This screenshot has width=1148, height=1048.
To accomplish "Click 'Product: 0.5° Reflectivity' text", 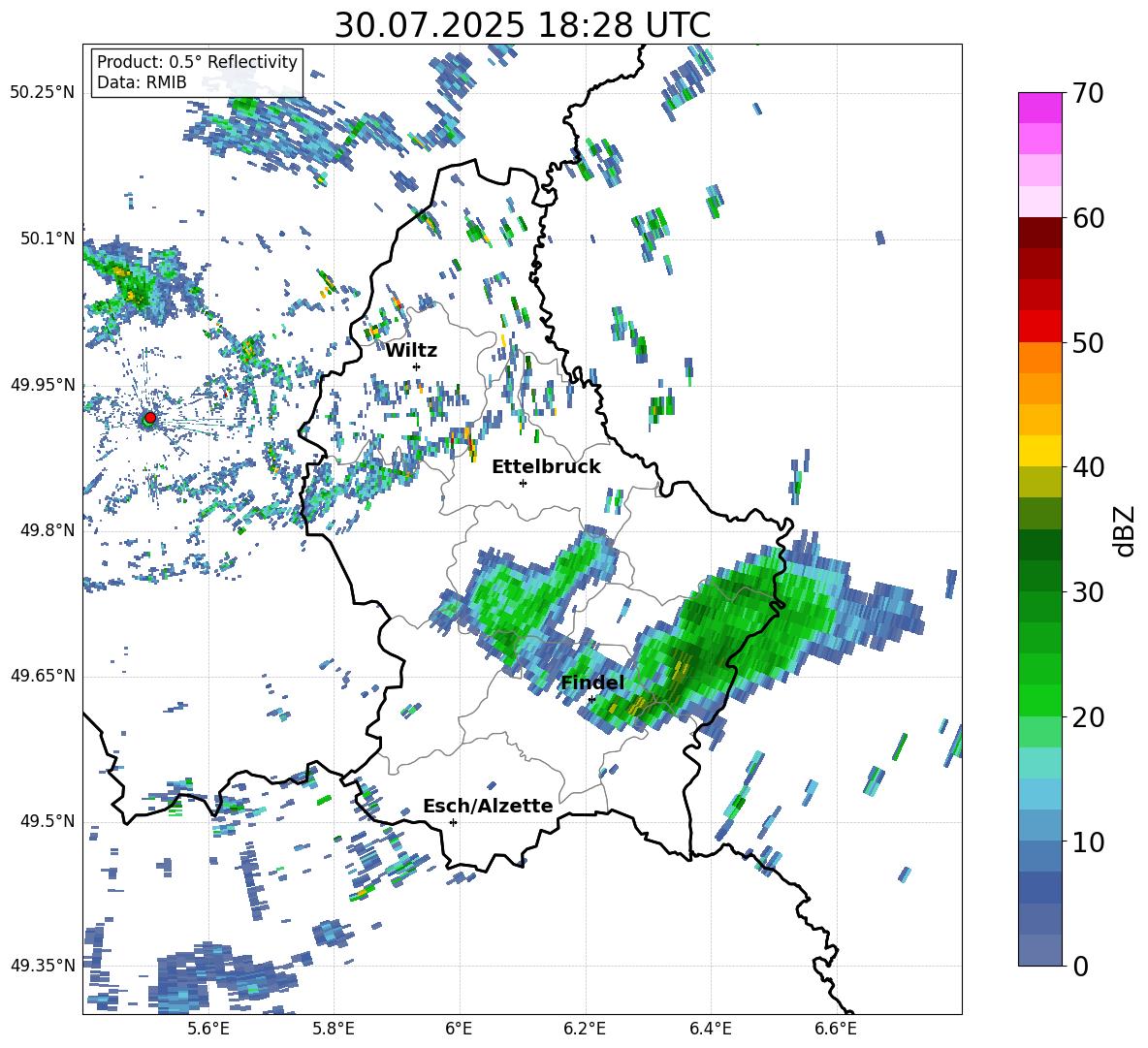I will point(197,62).
